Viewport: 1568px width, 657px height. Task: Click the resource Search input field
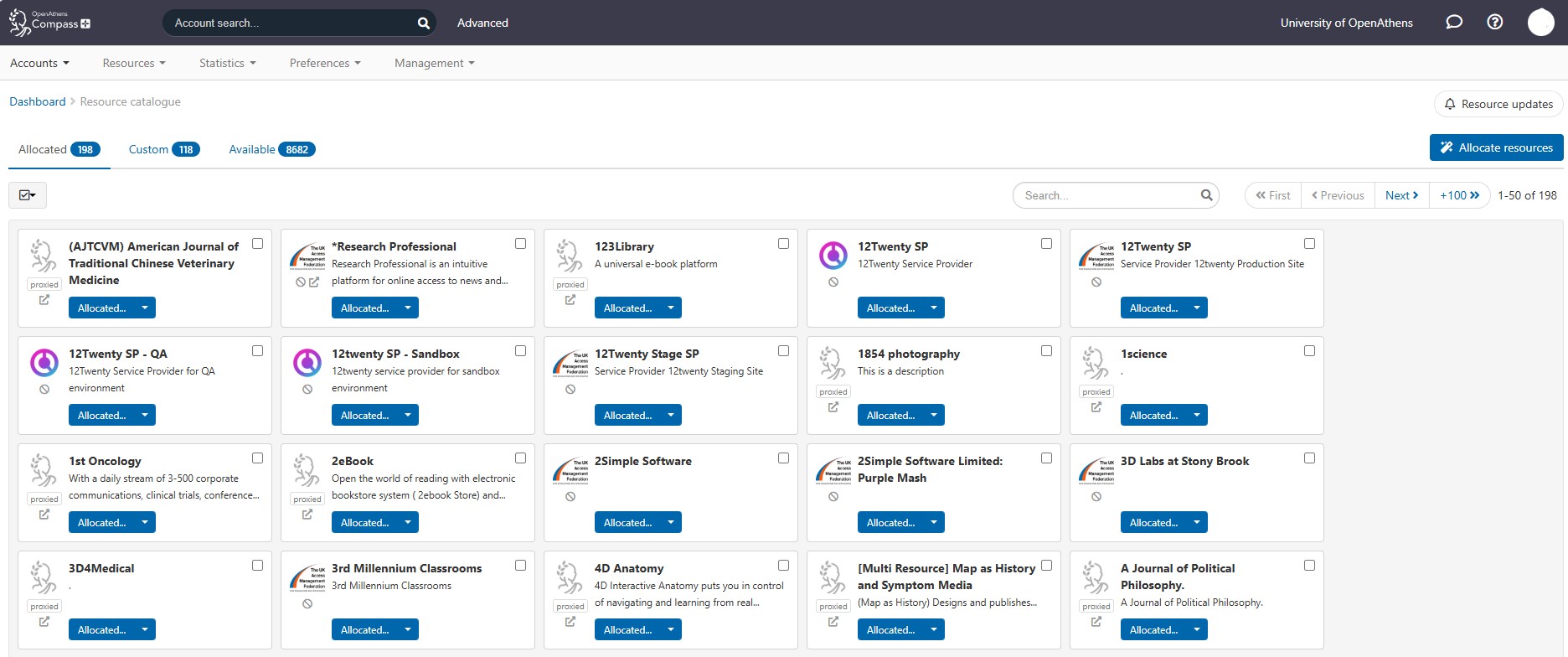coord(1106,195)
